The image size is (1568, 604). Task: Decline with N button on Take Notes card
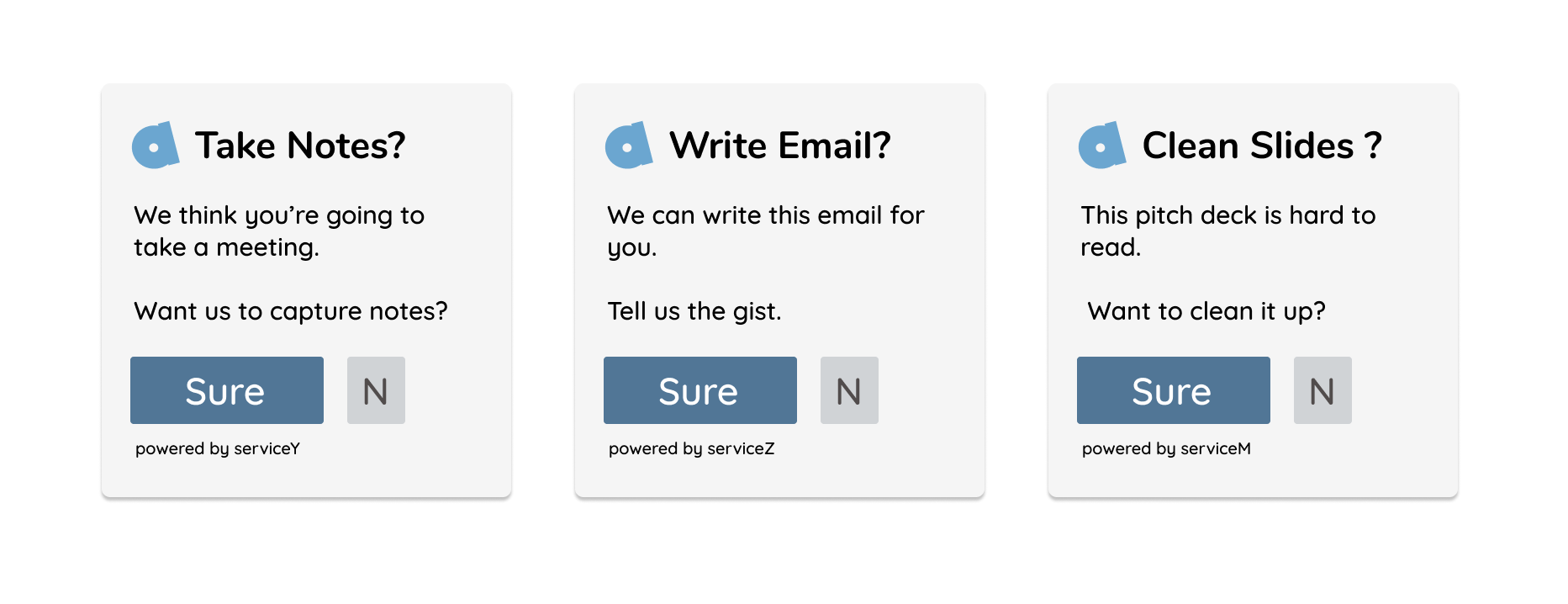point(376,390)
